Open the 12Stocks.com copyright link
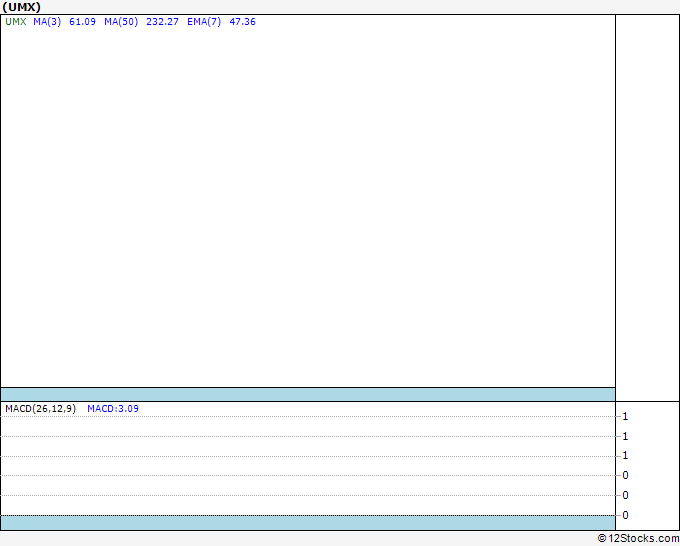Viewport: 680px width, 546px height. (638, 538)
